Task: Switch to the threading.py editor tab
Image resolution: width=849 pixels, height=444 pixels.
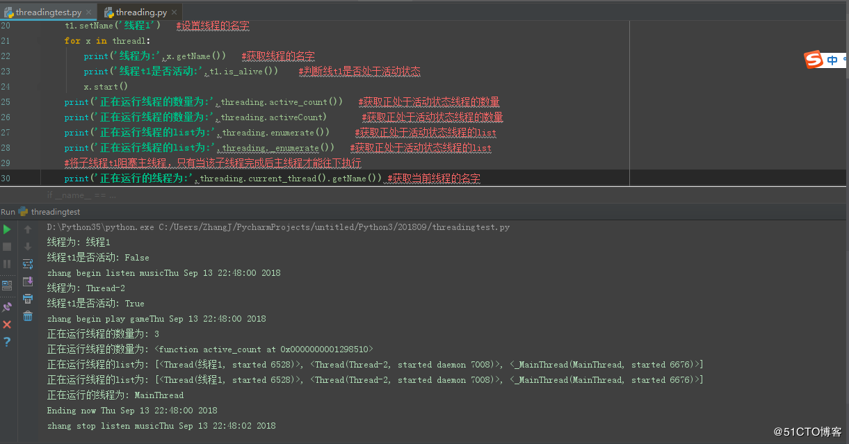Action: 141,12
